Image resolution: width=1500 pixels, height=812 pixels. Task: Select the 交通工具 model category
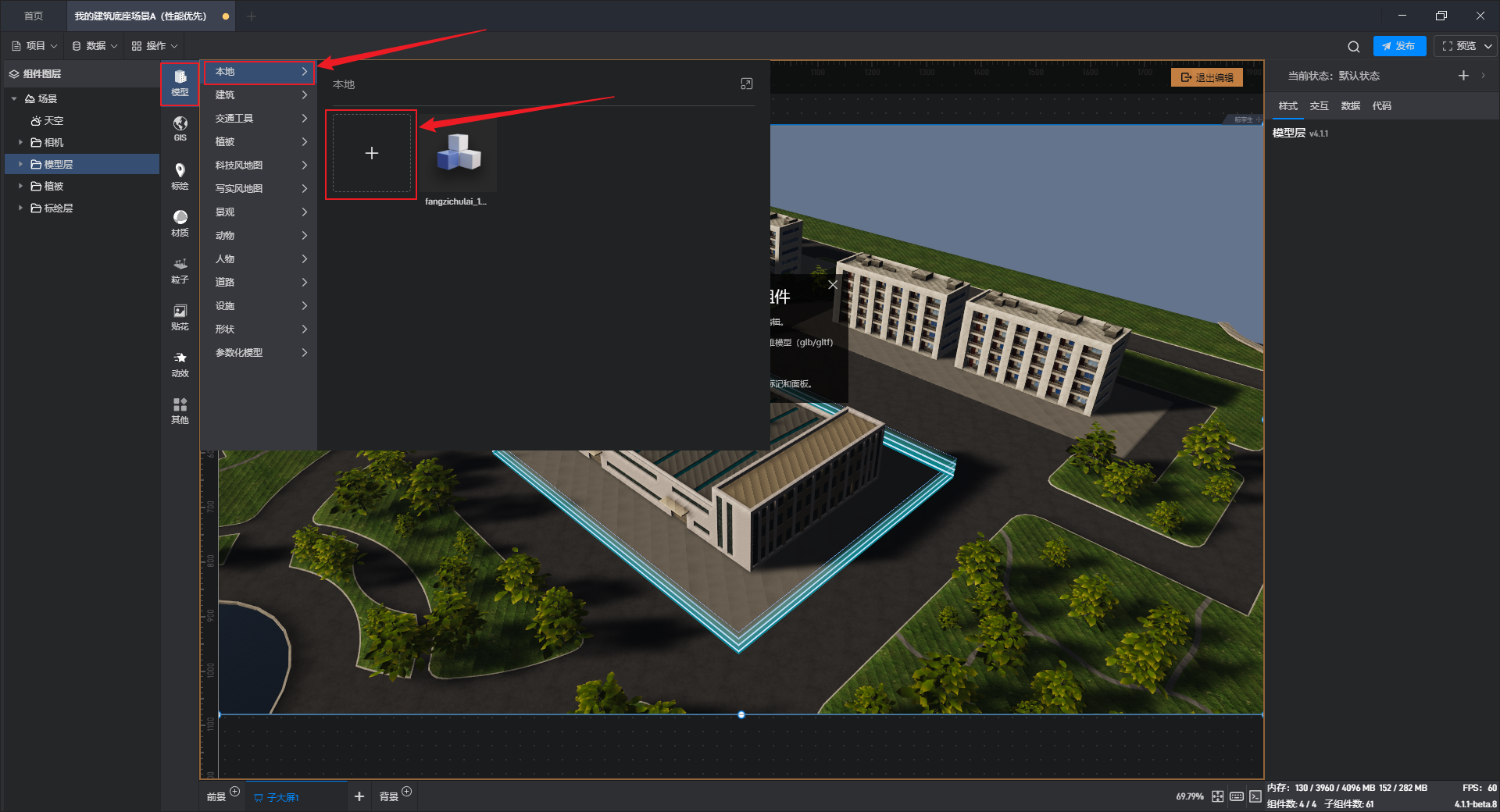[x=260, y=119]
